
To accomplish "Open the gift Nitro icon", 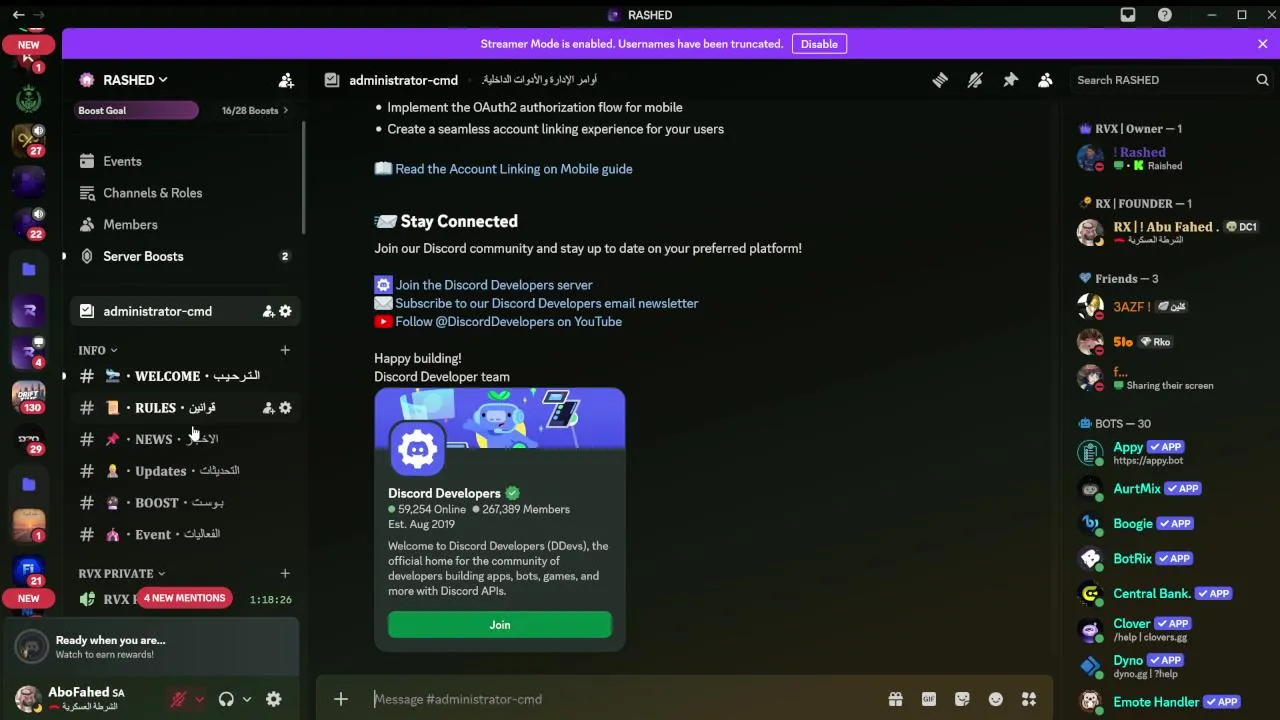I will pyautogui.click(x=895, y=699).
